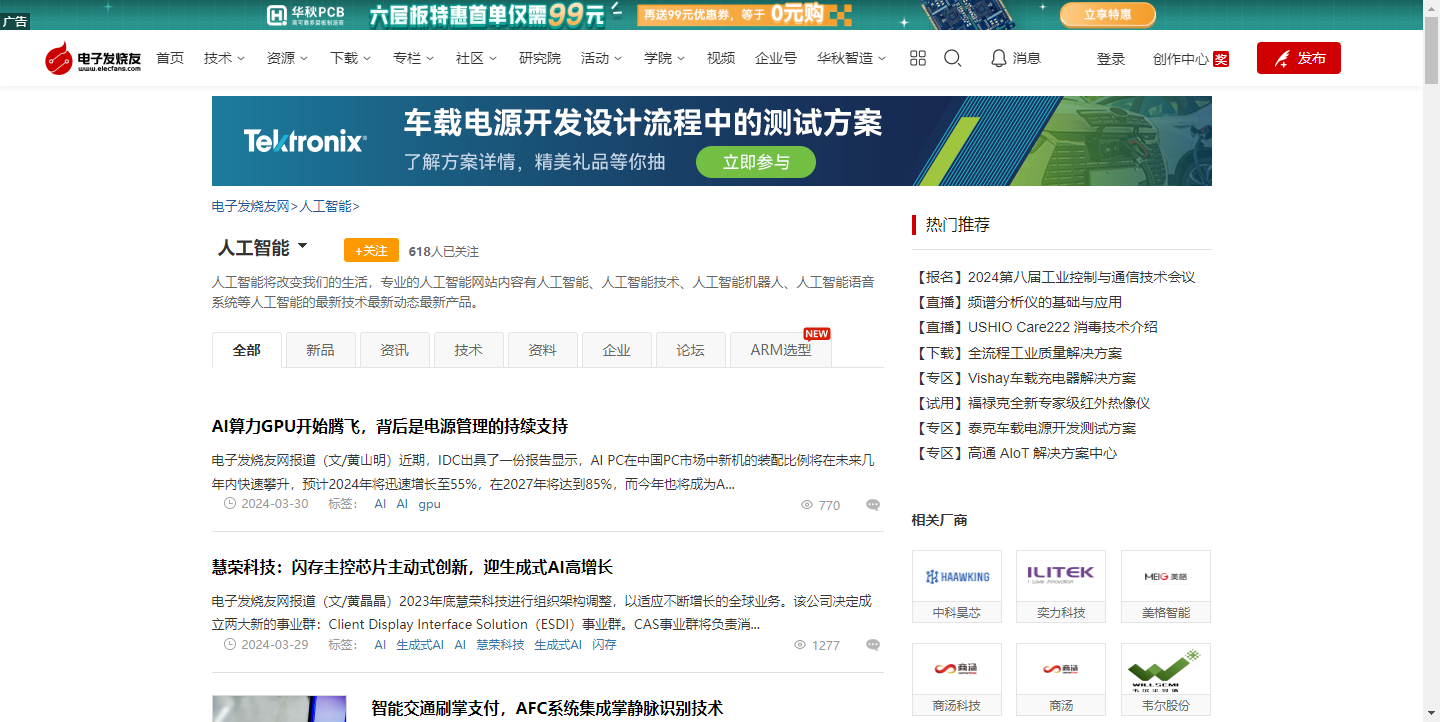
Task: Click the views eye icon showing 770
Action: [x=807, y=505]
